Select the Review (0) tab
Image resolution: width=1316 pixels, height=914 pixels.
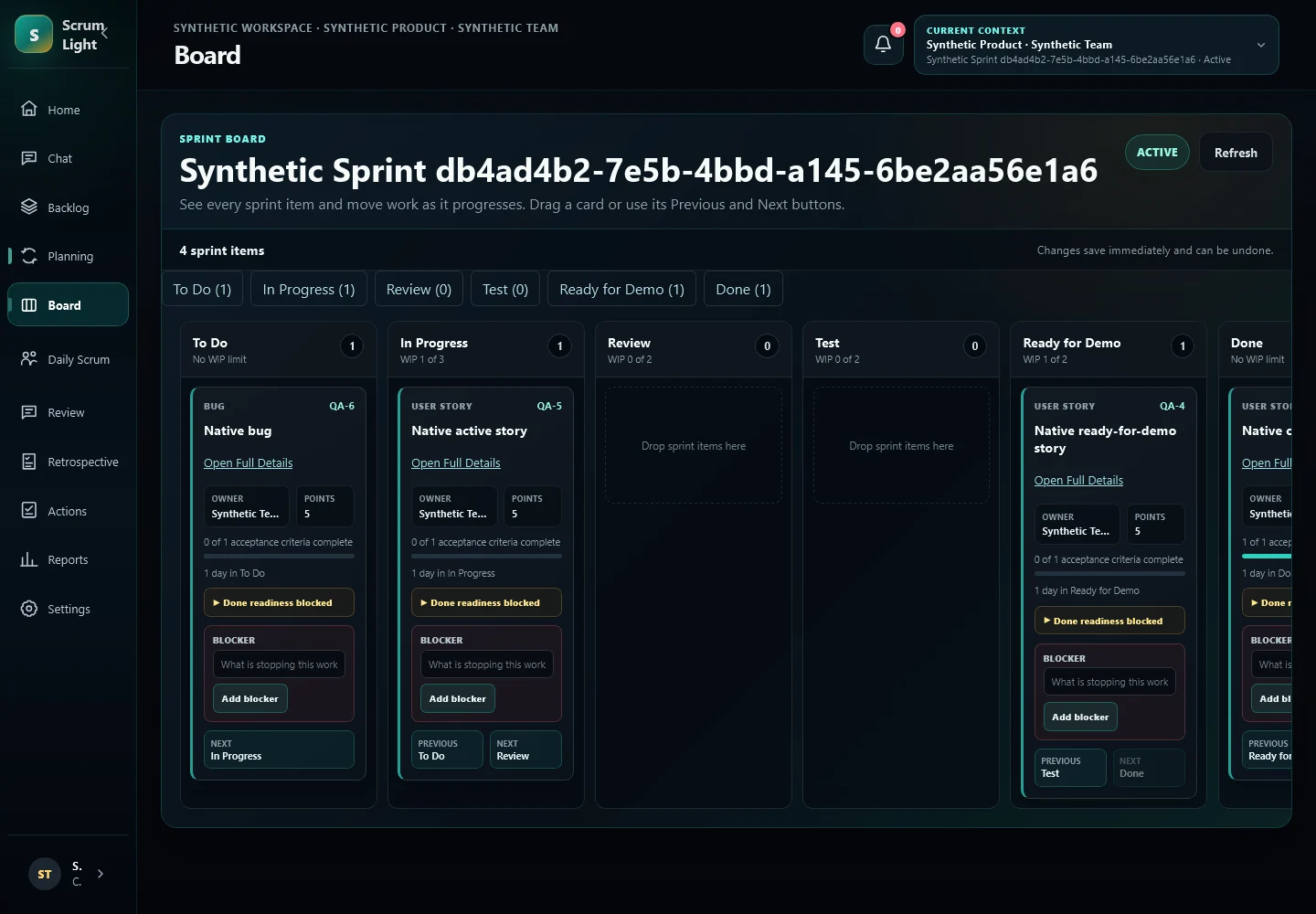[419, 289]
